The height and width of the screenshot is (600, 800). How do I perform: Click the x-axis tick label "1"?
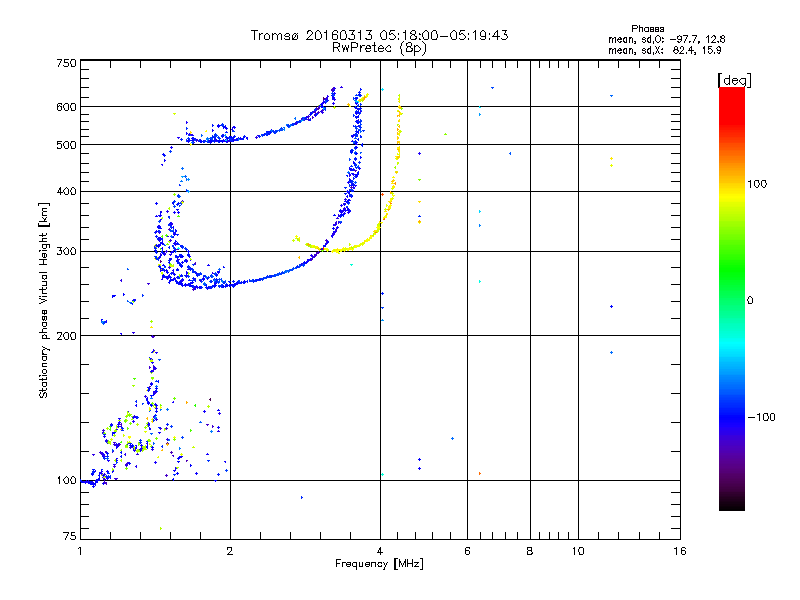tap(80, 551)
